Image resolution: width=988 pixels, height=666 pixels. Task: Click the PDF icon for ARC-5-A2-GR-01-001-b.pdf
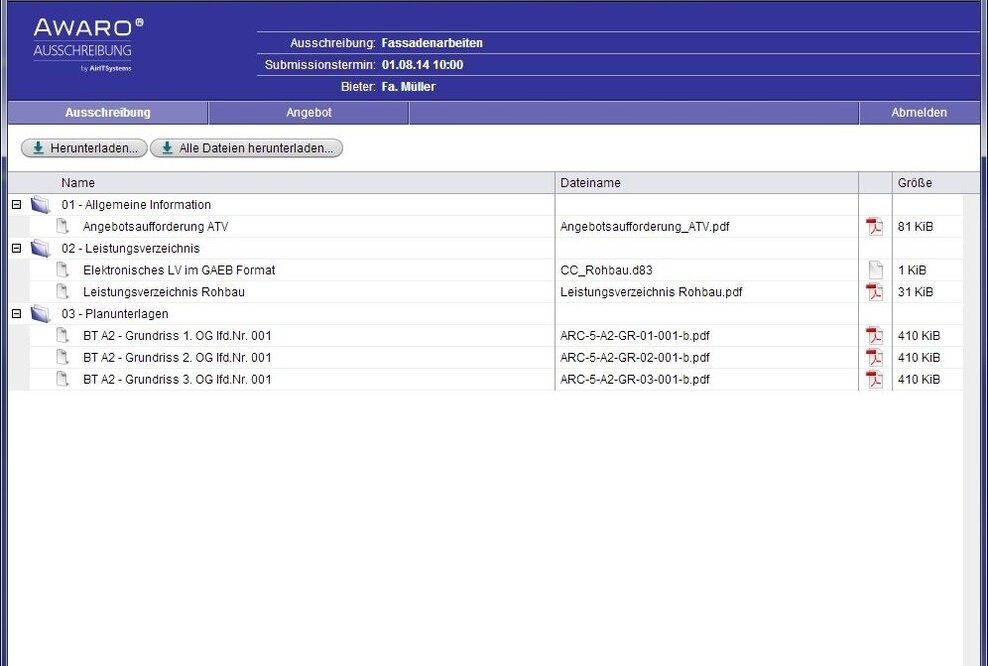coord(875,336)
